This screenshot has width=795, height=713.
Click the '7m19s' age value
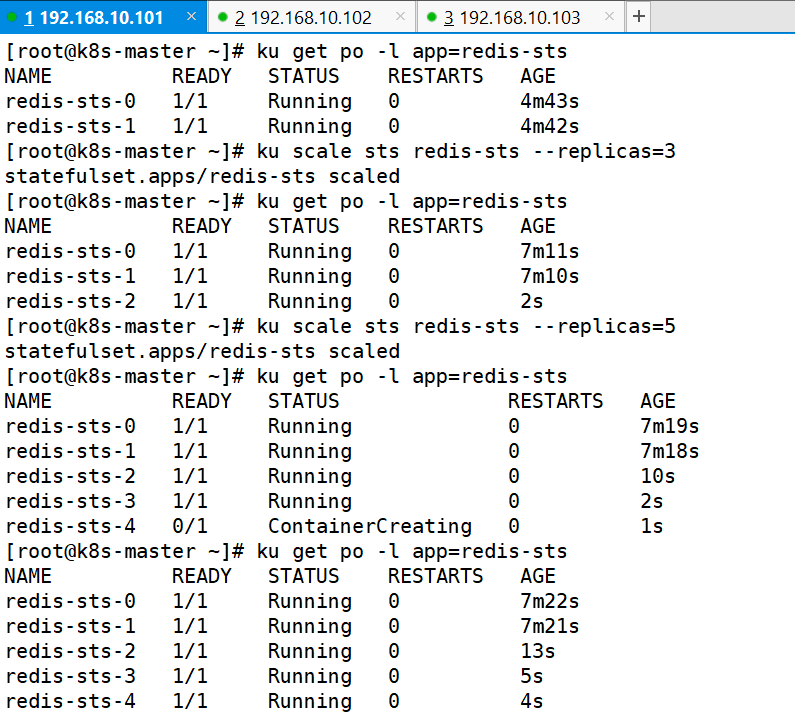[x=670, y=426]
